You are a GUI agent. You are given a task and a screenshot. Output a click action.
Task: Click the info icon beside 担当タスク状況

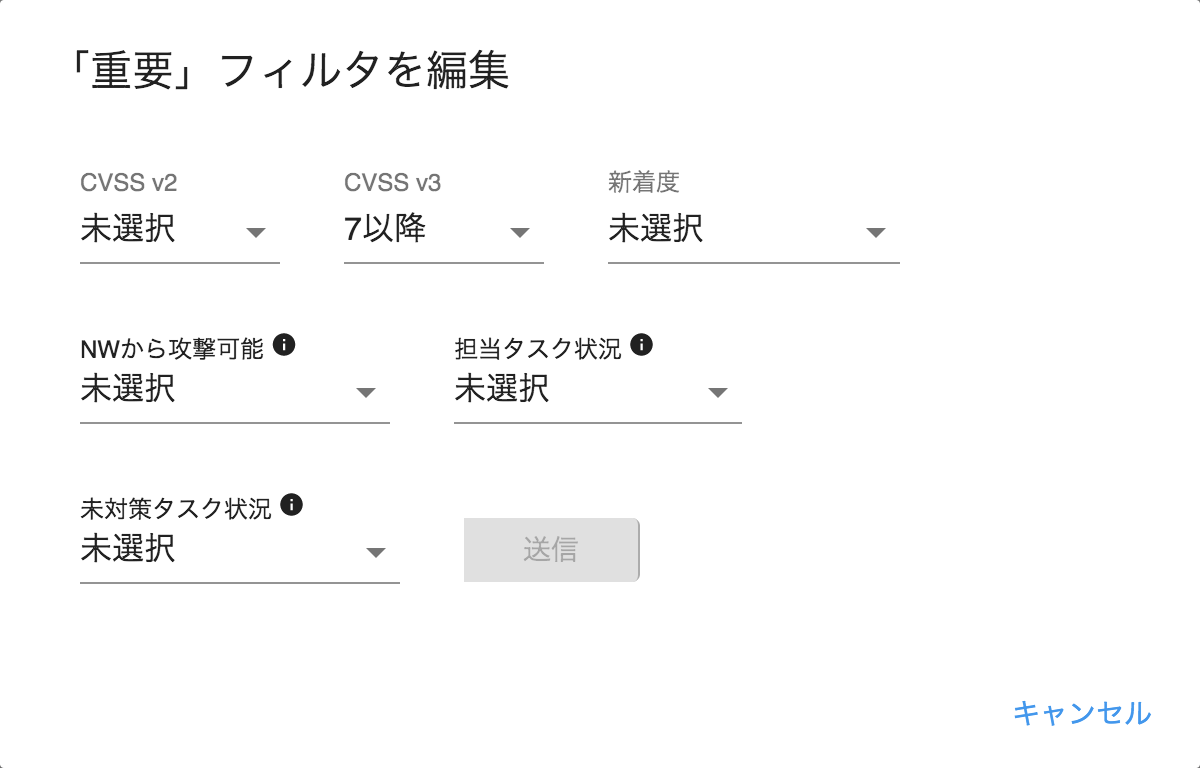pyautogui.click(x=643, y=344)
